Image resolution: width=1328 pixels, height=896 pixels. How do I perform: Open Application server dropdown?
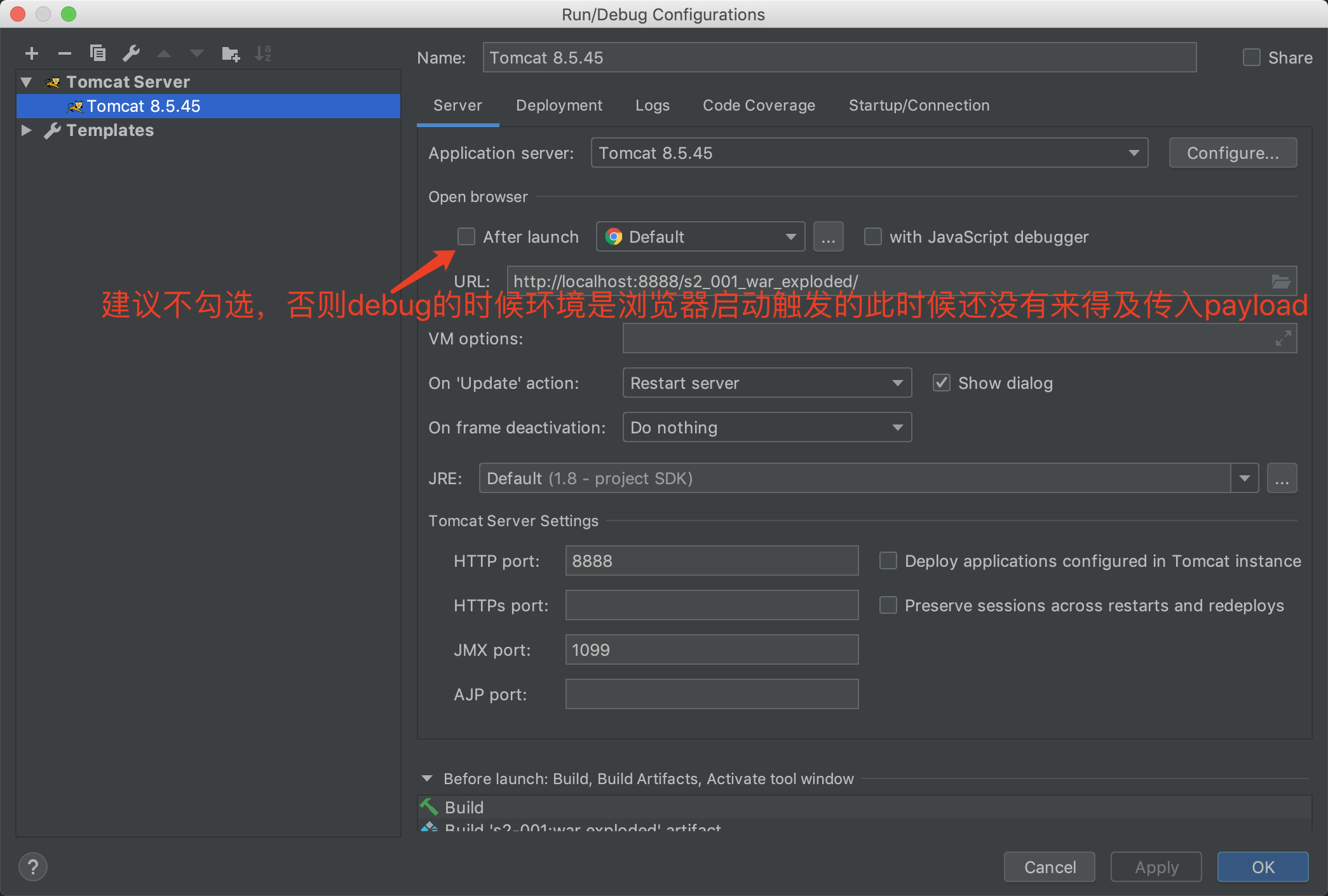[869, 153]
